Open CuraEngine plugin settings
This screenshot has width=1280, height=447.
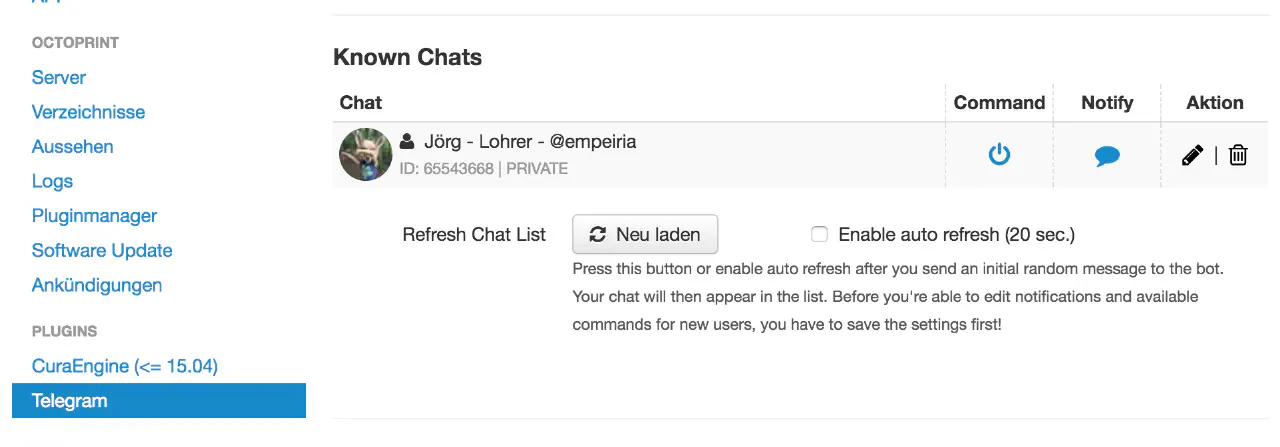125,366
